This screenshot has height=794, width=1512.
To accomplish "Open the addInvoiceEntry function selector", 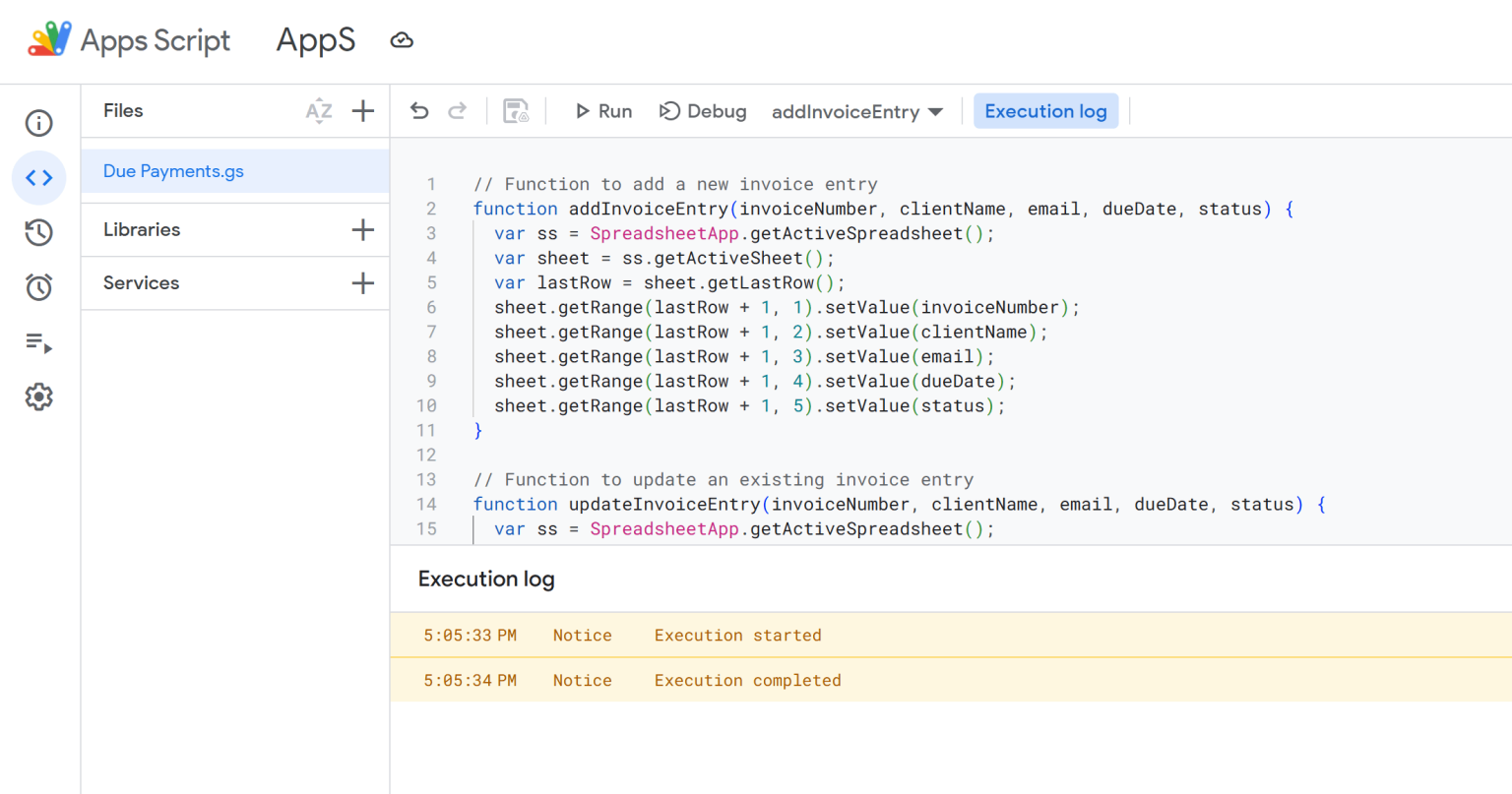I will tap(855, 111).
